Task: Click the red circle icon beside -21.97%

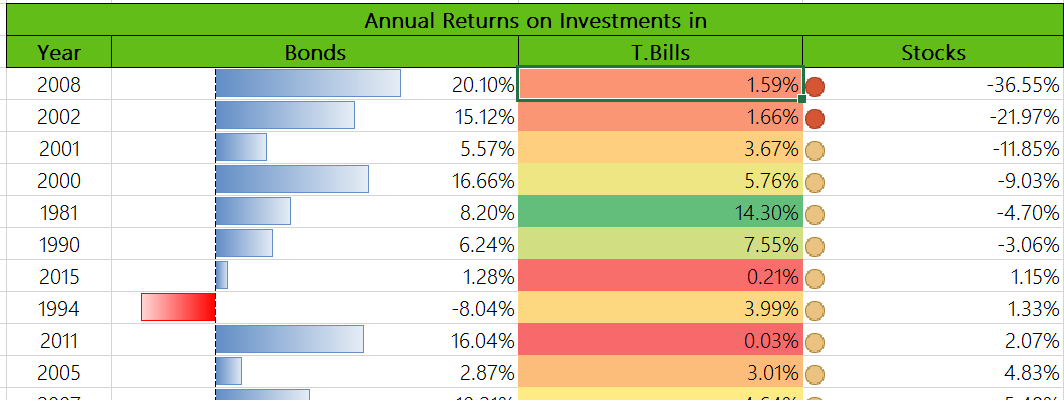Action: [x=815, y=119]
